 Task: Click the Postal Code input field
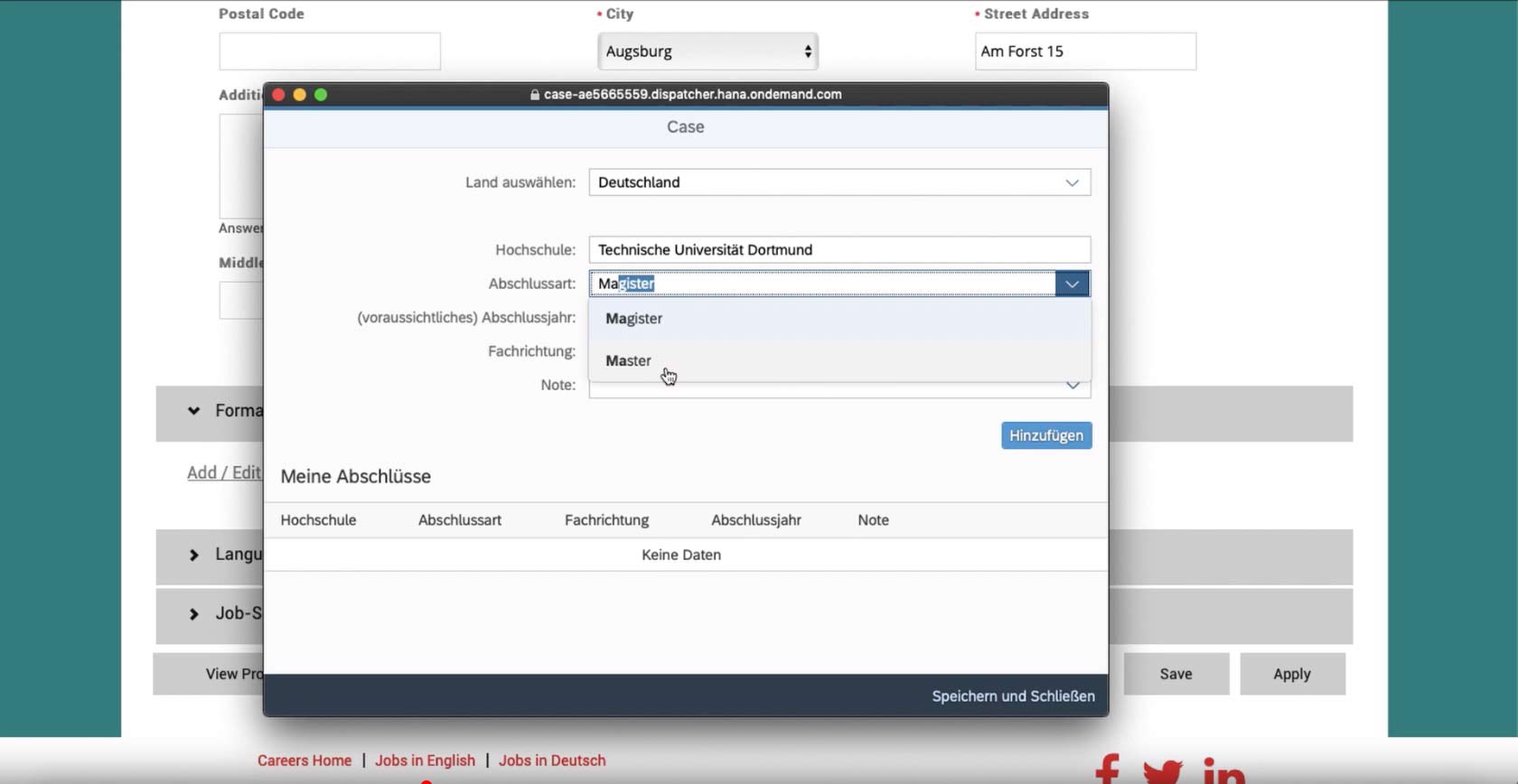click(330, 51)
